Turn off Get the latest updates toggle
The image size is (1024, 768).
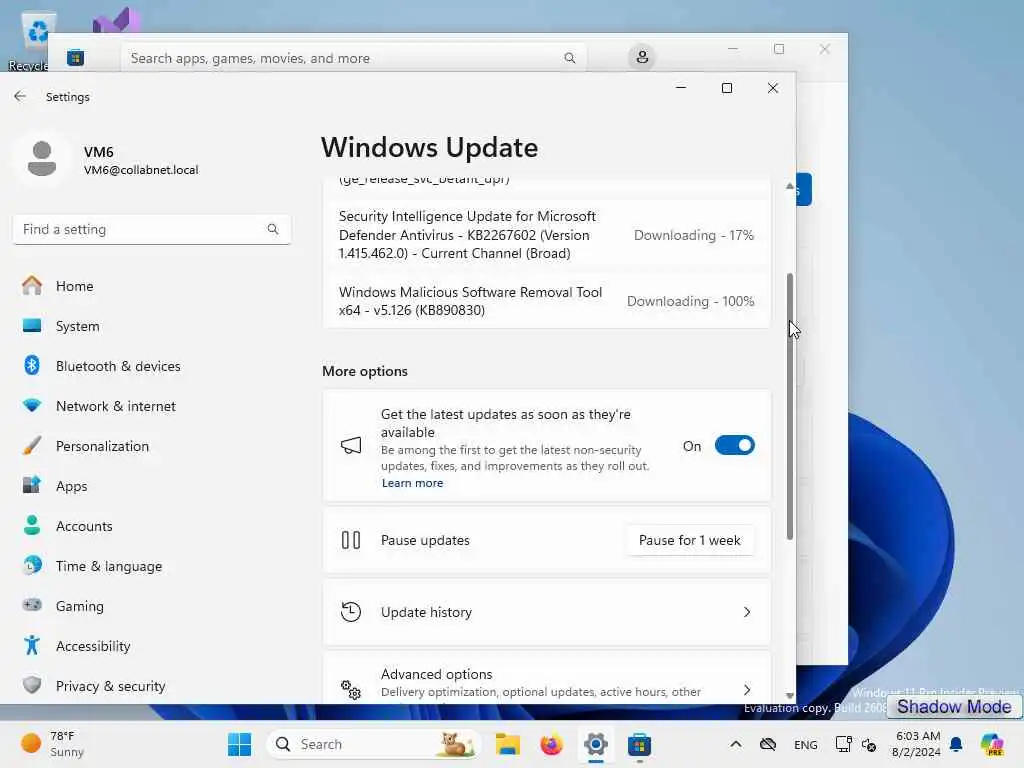(x=735, y=445)
